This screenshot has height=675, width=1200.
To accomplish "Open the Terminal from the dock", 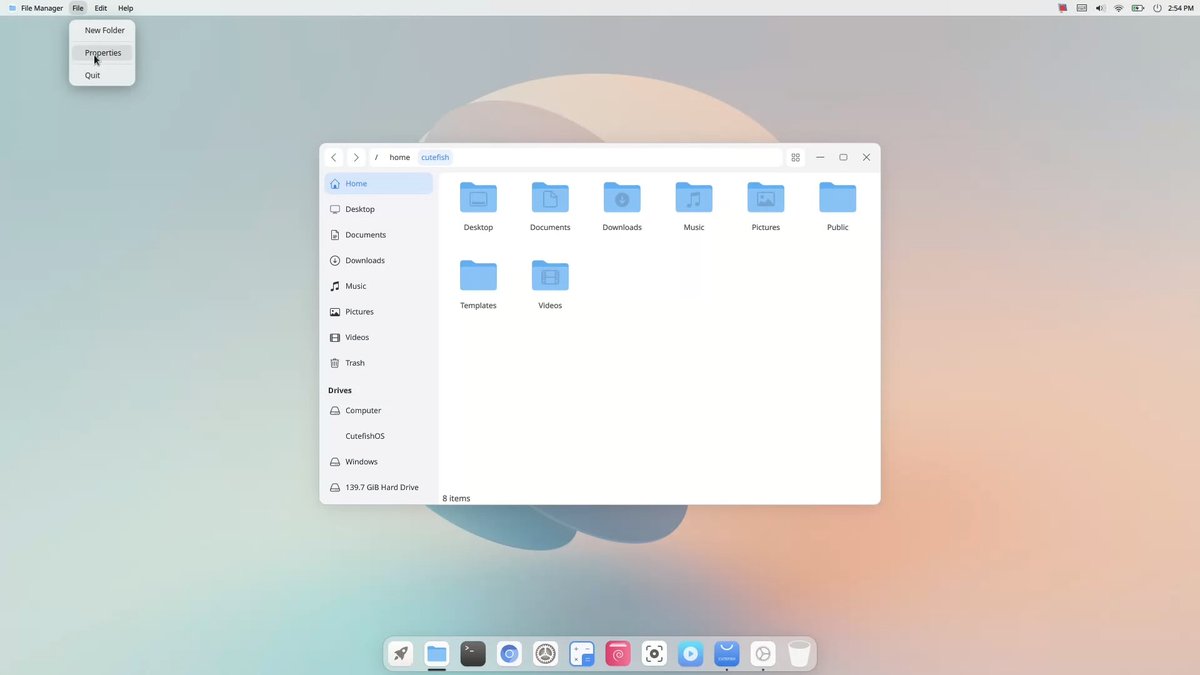I will click(x=473, y=654).
